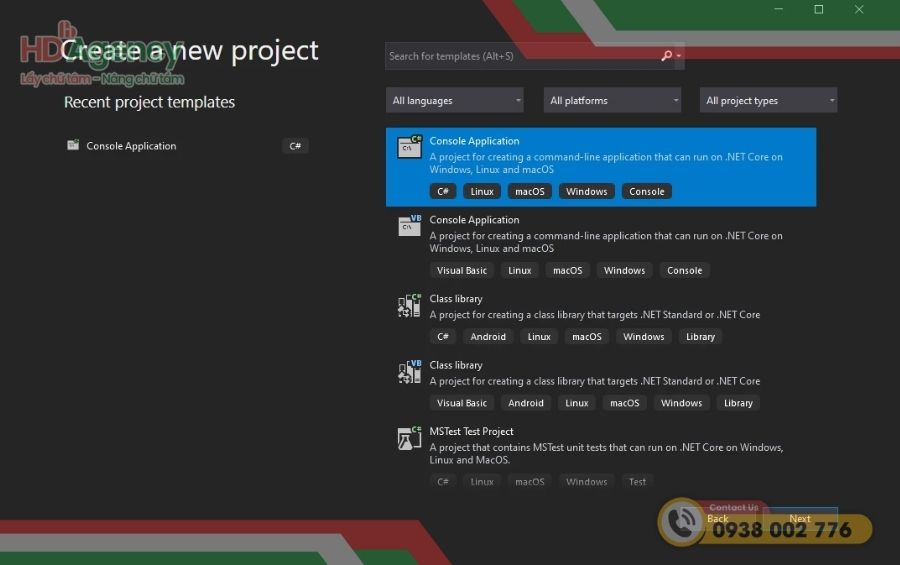Click Visual Basic tag under Console Application

tap(461, 270)
